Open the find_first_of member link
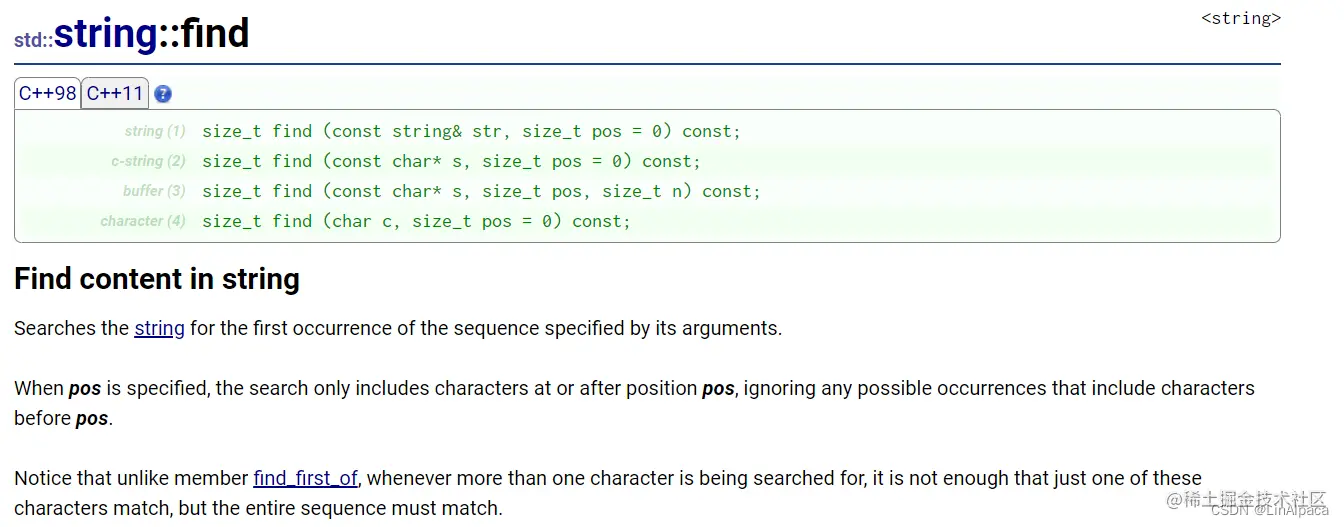The width and height of the screenshot is (1344, 527). click(305, 478)
